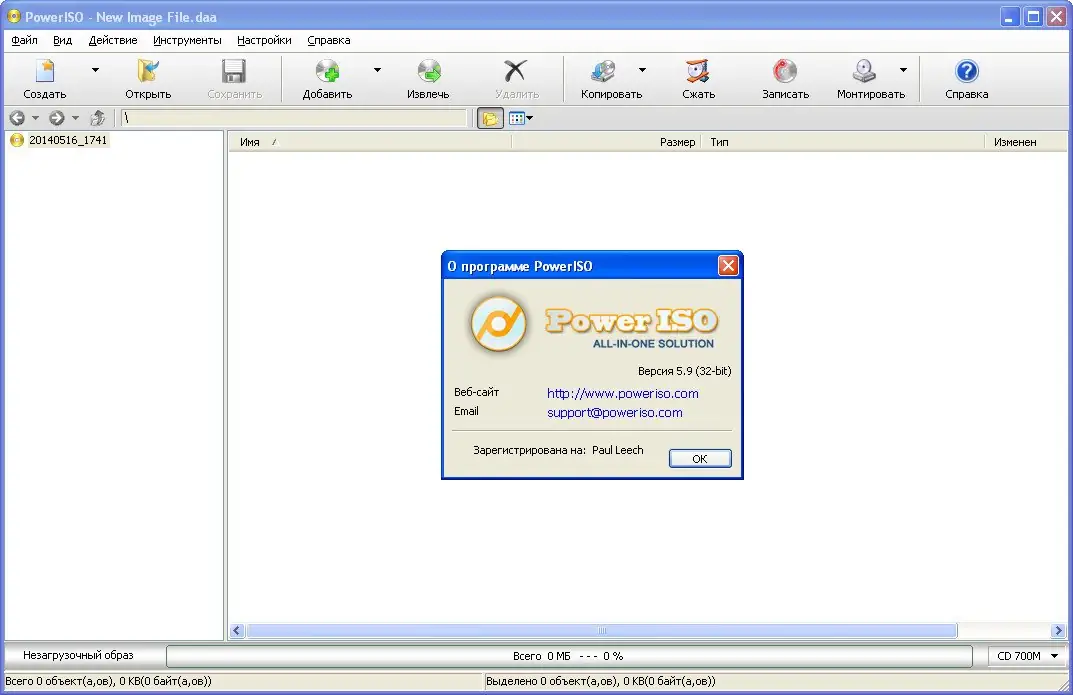
Task: Click the view mode icon
Action: pos(517,118)
